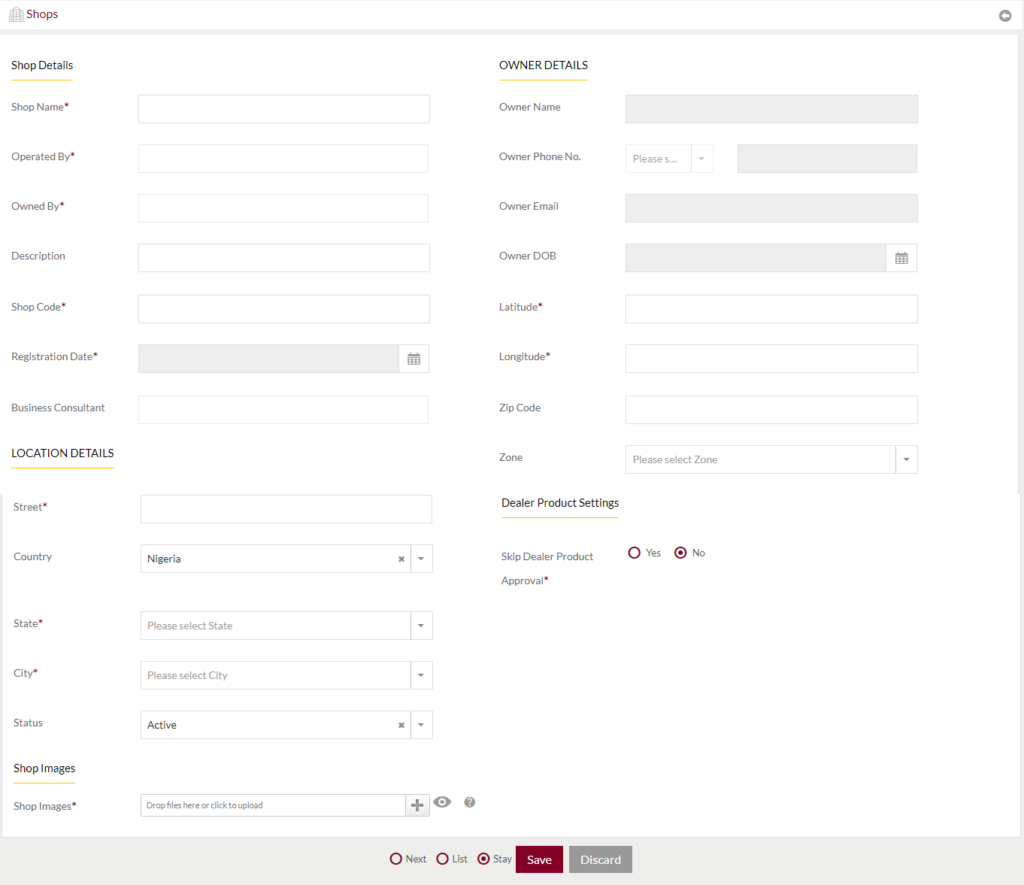Click the Owner DOB date field
This screenshot has width=1024, height=885.
(756, 258)
